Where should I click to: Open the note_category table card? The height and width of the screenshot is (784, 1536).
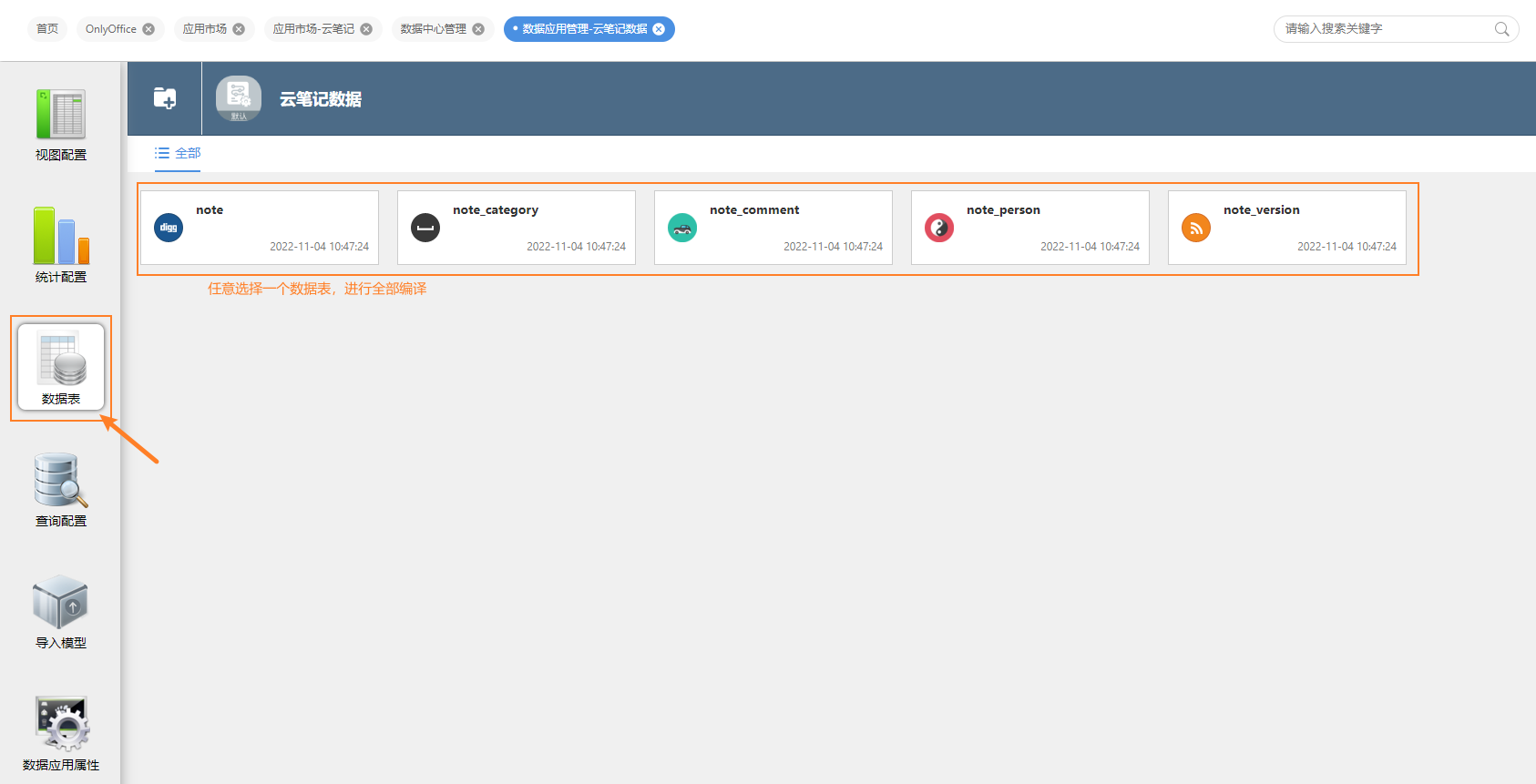(517, 228)
